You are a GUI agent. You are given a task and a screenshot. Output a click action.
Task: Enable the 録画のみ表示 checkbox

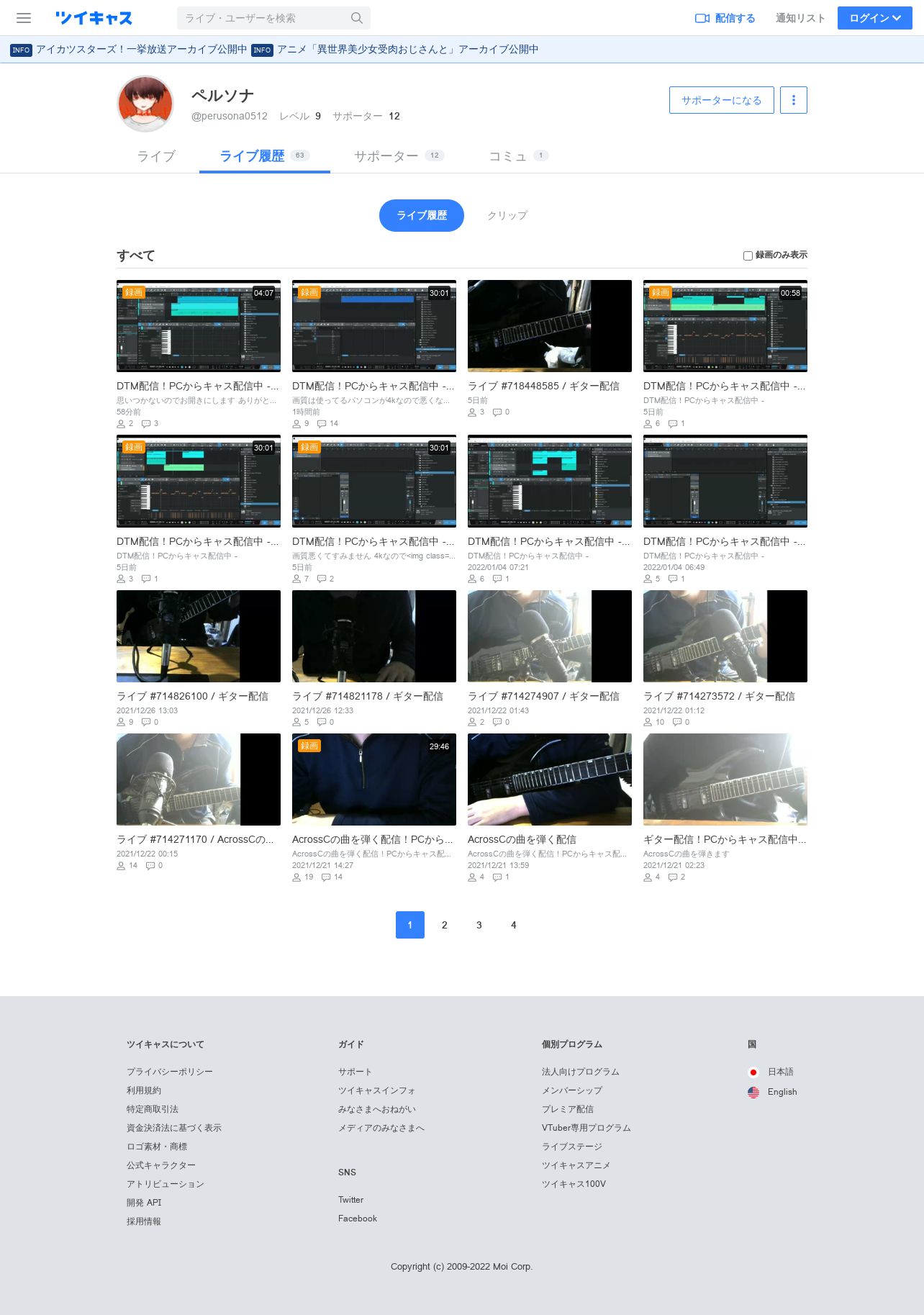click(748, 256)
